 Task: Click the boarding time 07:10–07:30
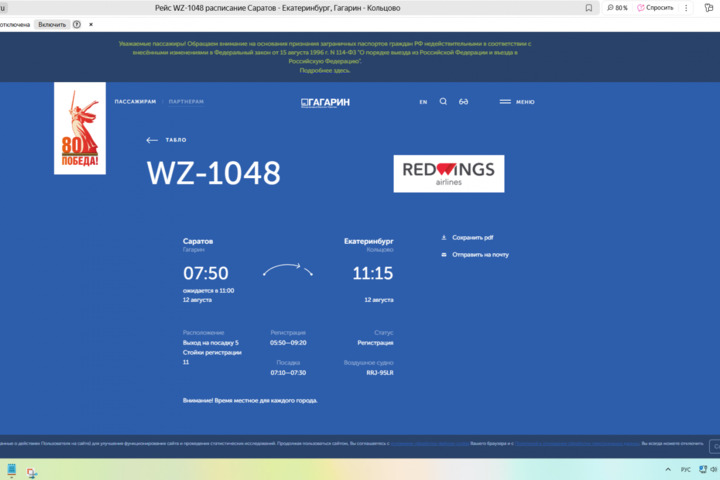[288, 373]
